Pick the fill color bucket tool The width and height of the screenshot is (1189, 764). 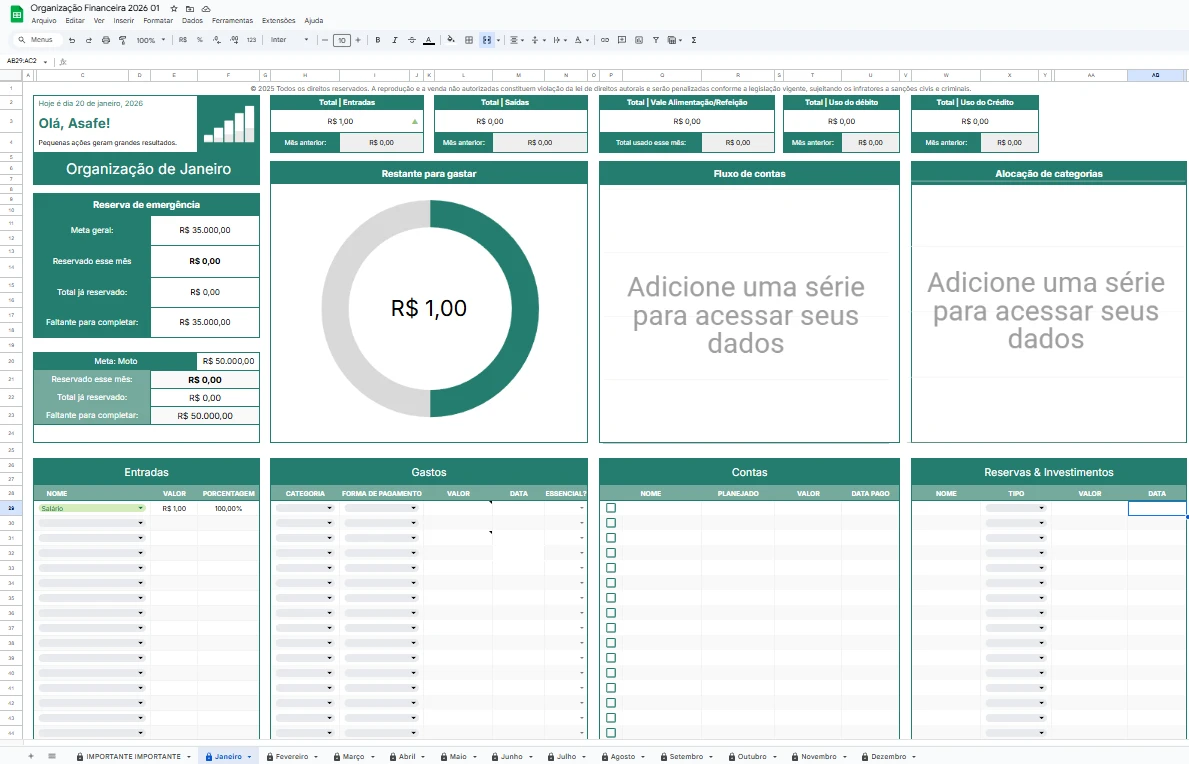[450, 40]
